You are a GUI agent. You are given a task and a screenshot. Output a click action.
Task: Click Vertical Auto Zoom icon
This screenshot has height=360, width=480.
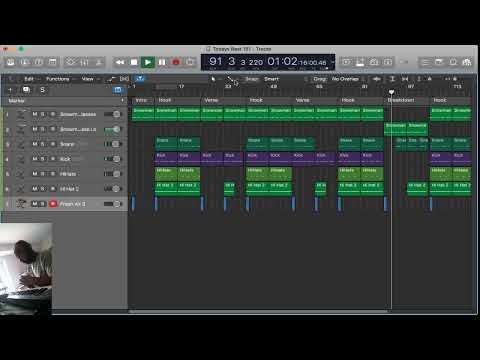tap(392, 79)
